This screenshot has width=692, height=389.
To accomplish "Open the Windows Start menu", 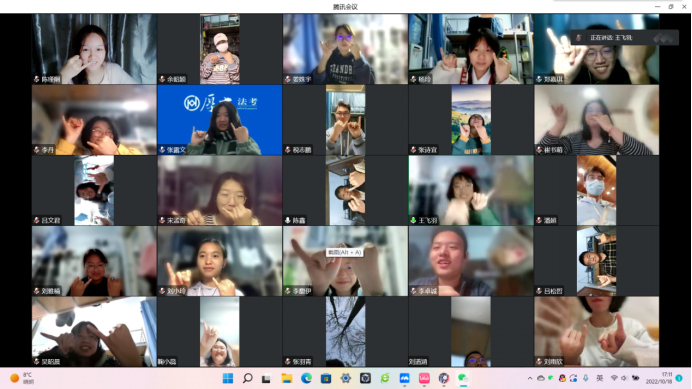I will tap(228, 378).
